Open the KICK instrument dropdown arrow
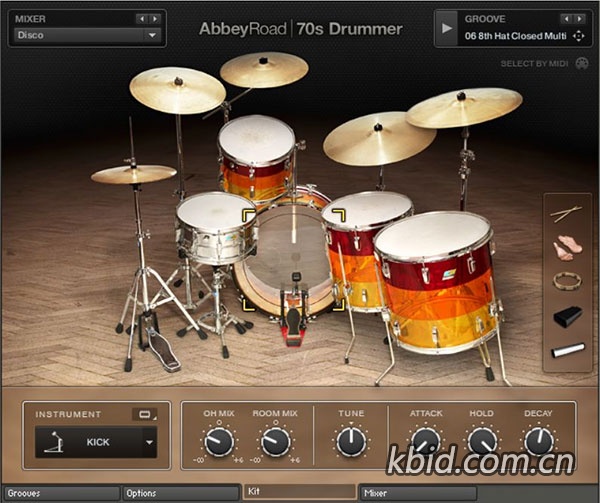The width and height of the screenshot is (600, 503). click(150, 442)
